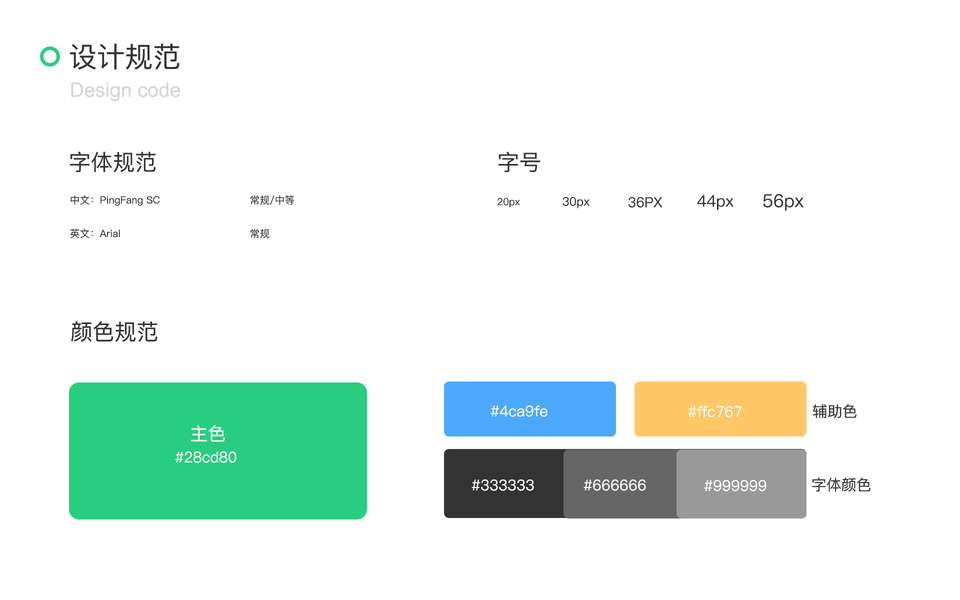The height and width of the screenshot is (600, 960).
Task: Click the '常规/中等' weight label
Action: pyautogui.click(x=272, y=200)
